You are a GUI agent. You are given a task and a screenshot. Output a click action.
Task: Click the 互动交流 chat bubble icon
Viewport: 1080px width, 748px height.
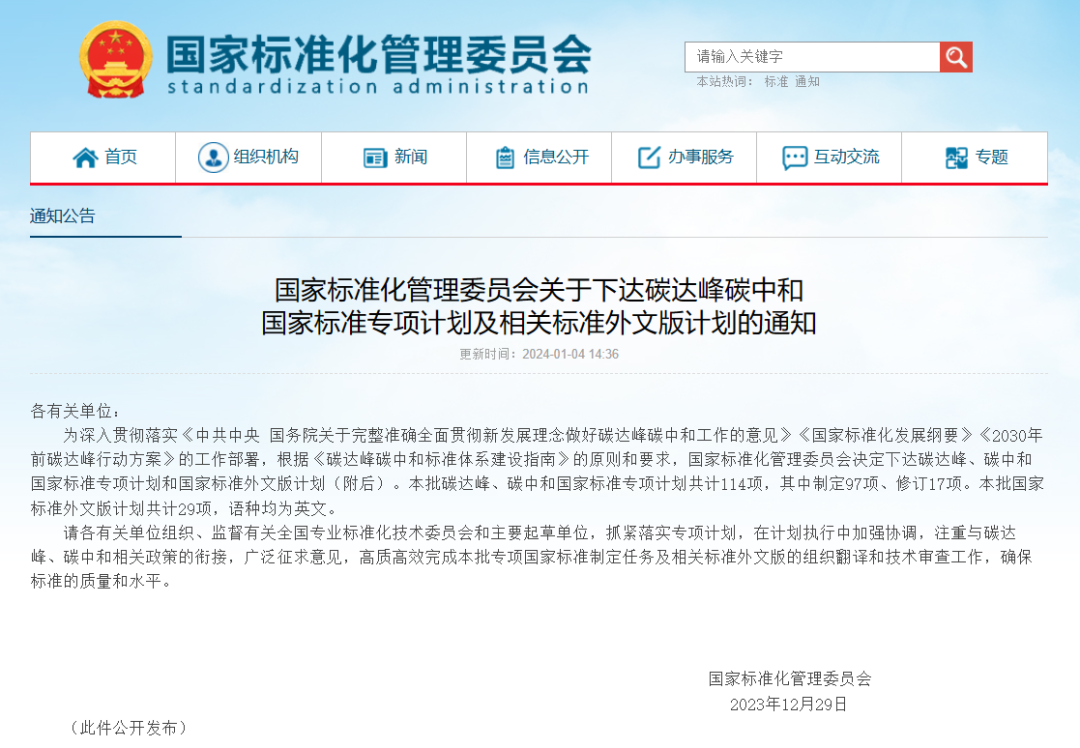point(793,157)
